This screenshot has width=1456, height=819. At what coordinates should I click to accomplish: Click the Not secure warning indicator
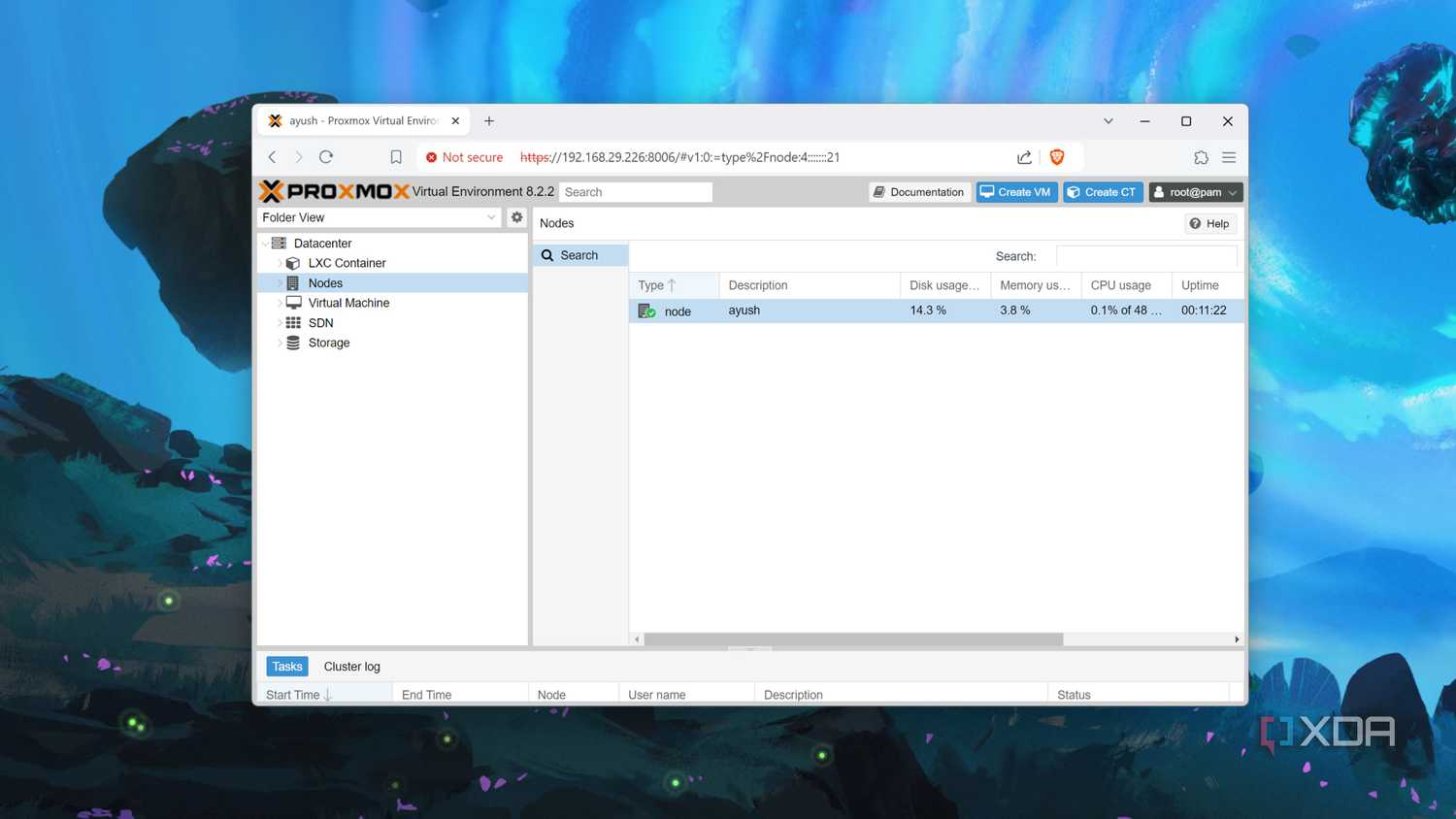click(465, 157)
